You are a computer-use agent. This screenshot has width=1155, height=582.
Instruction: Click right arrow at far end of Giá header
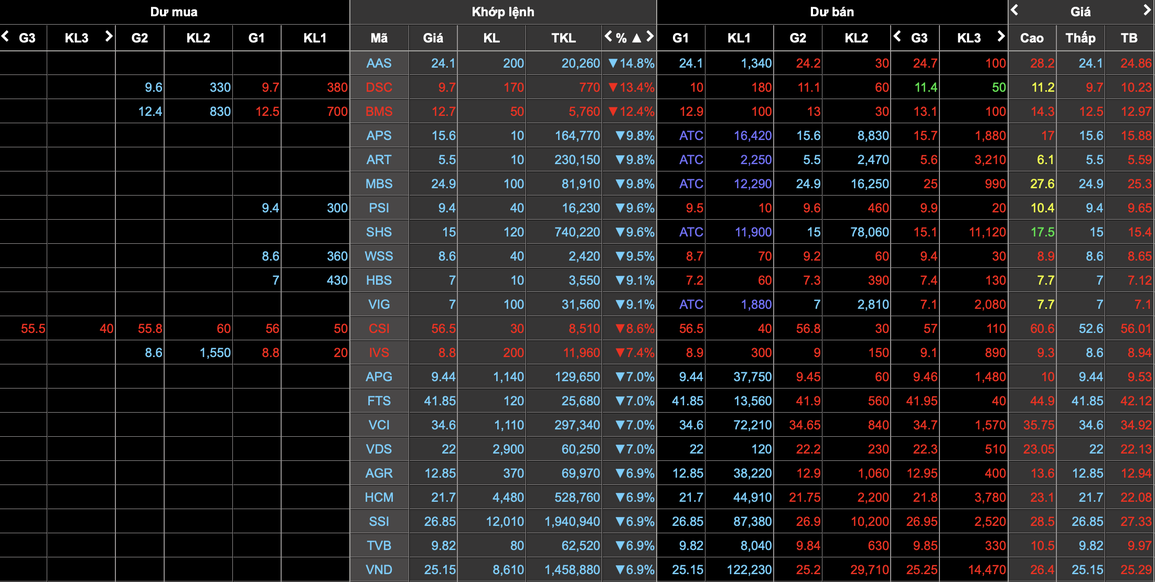click(1149, 10)
